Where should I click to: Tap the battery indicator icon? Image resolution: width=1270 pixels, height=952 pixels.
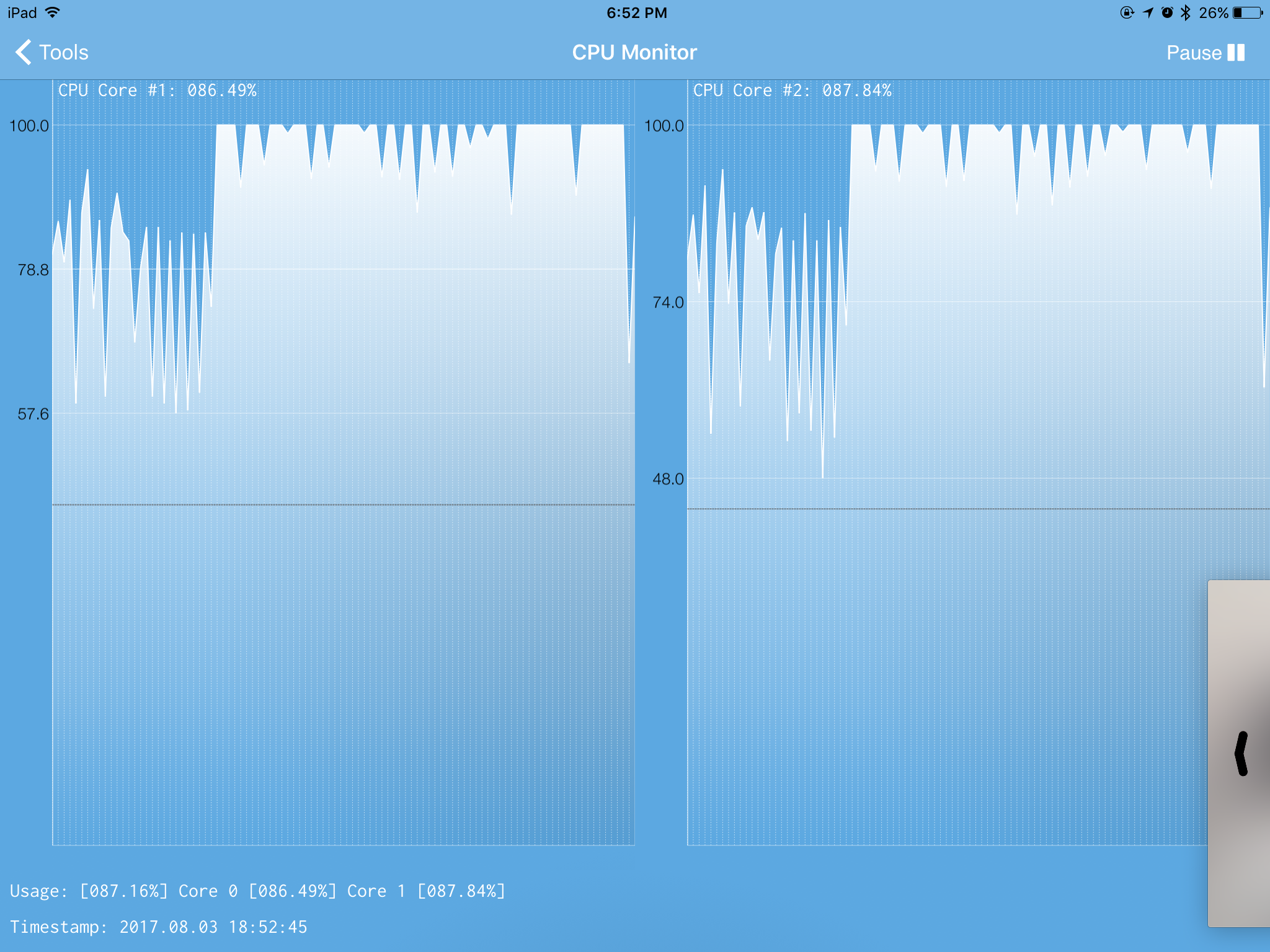click(1248, 12)
